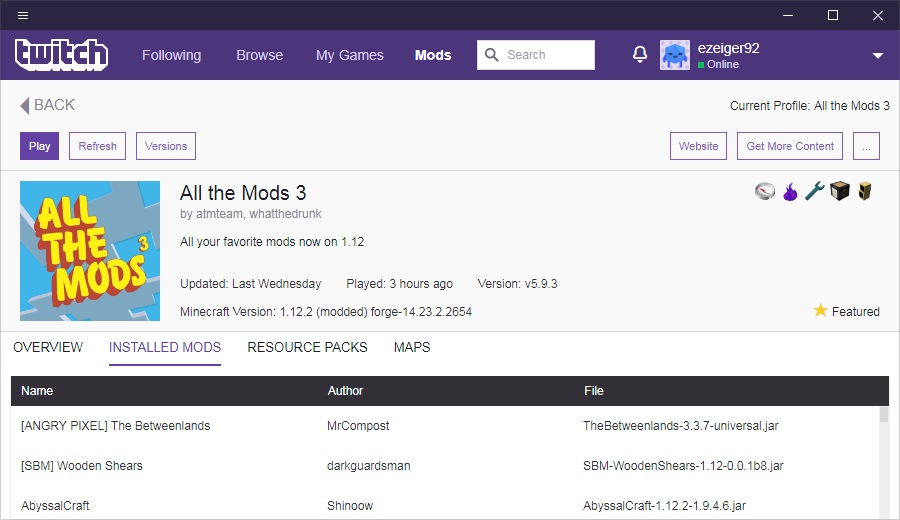Click the gold block category icon

click(865, 191)
